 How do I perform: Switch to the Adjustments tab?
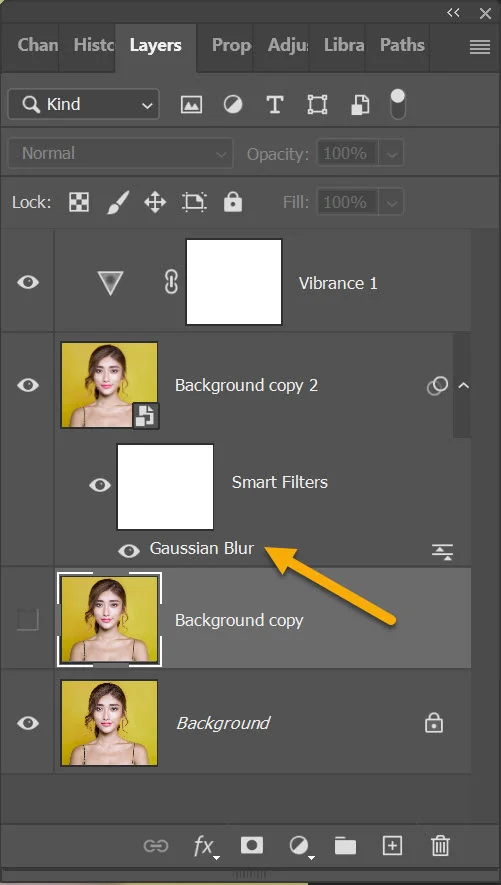(x=288, y=45)
